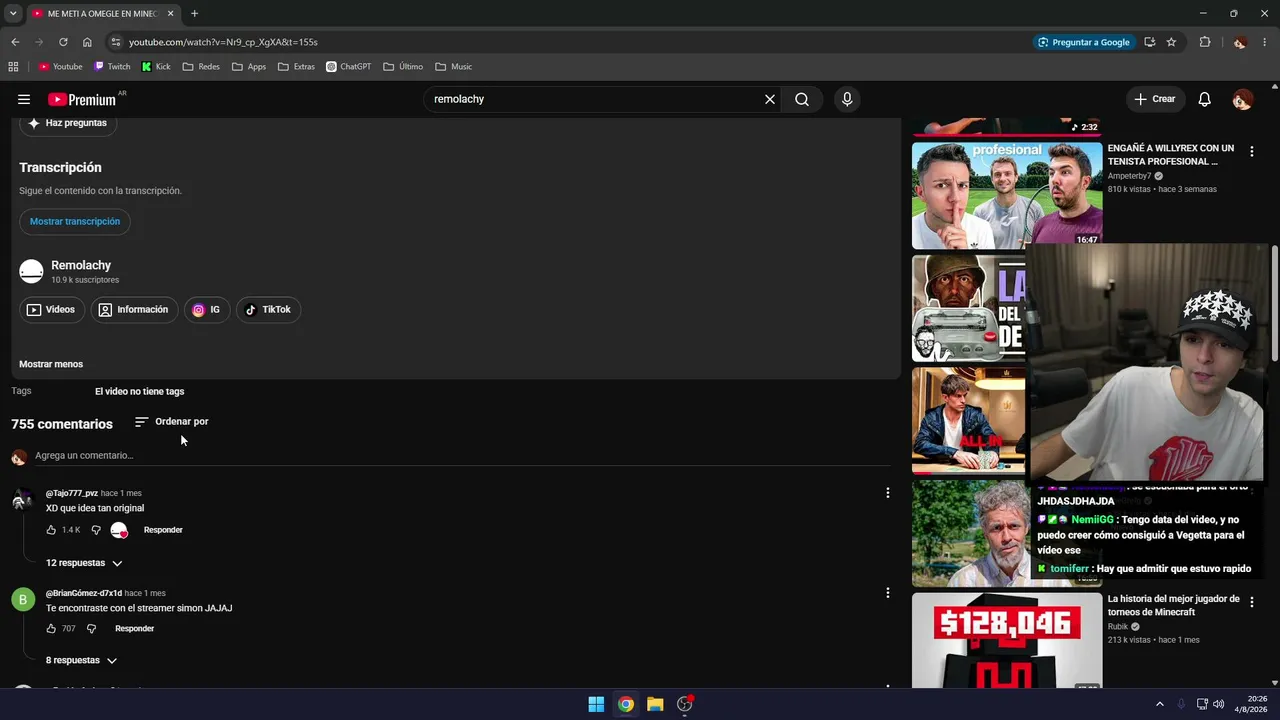
Task: Open the Extras bookmarks folder
Action: 296,67
